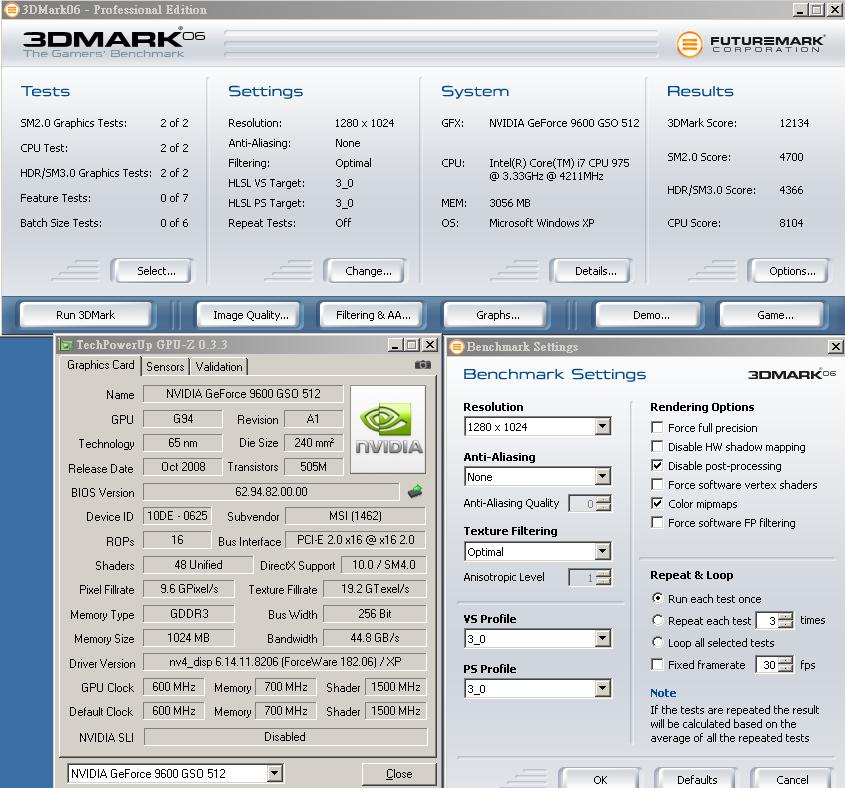This screenshot has height=788, width=845.
Task: Click Cancel in Benchmark Settings
Action: pos(792,779)
